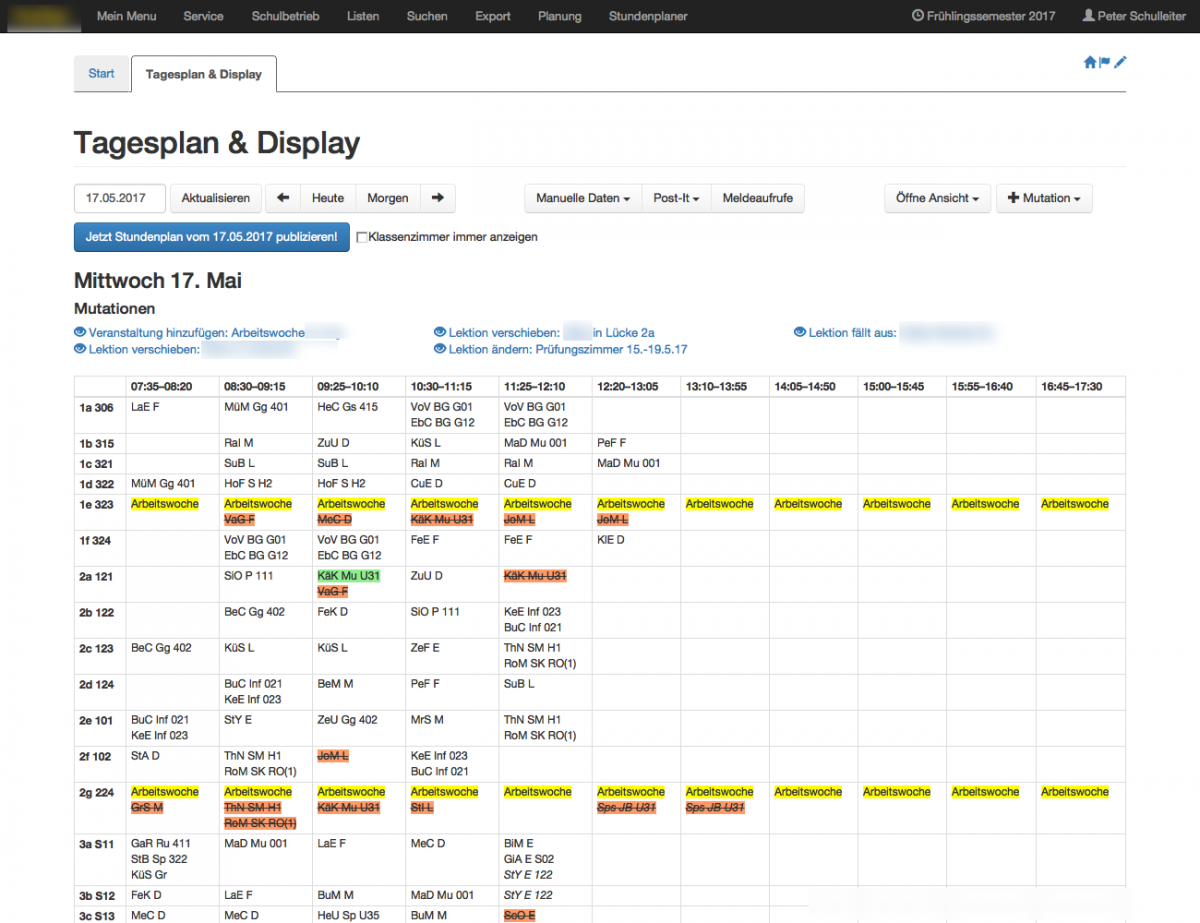Click the 'Meldeaufrufe' button
Viewport: 1200px width, 923px height.
(x=757, y=198)
